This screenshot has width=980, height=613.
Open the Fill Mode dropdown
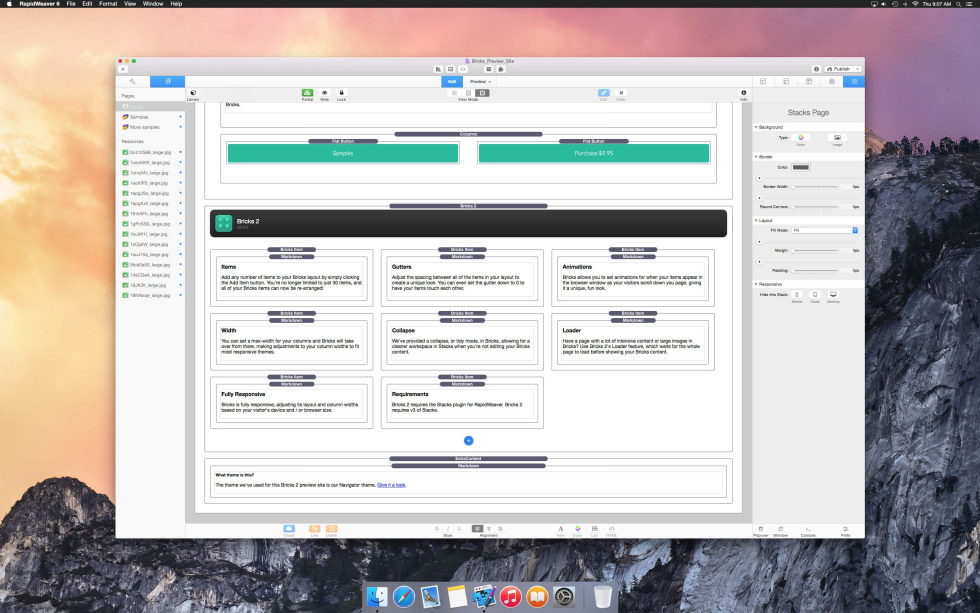click(x=824, y=231)
